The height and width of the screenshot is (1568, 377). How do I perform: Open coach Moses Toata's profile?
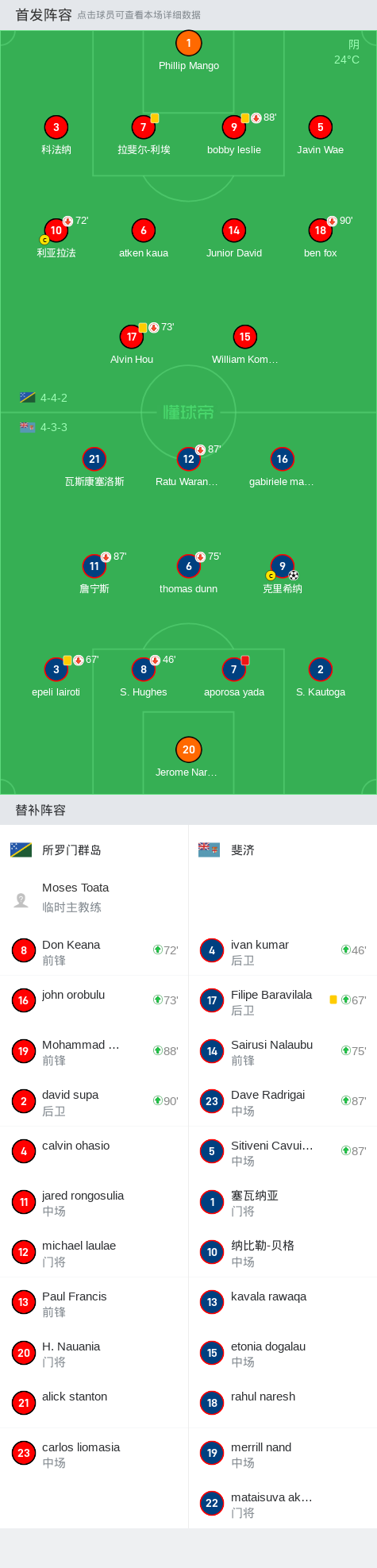(94, 897)
